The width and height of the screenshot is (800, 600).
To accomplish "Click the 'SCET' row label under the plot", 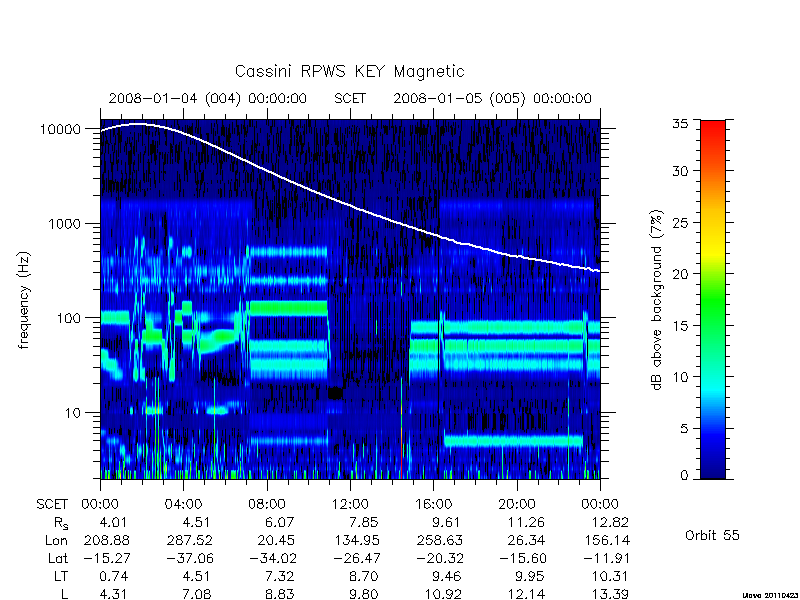I will (52, 505).
